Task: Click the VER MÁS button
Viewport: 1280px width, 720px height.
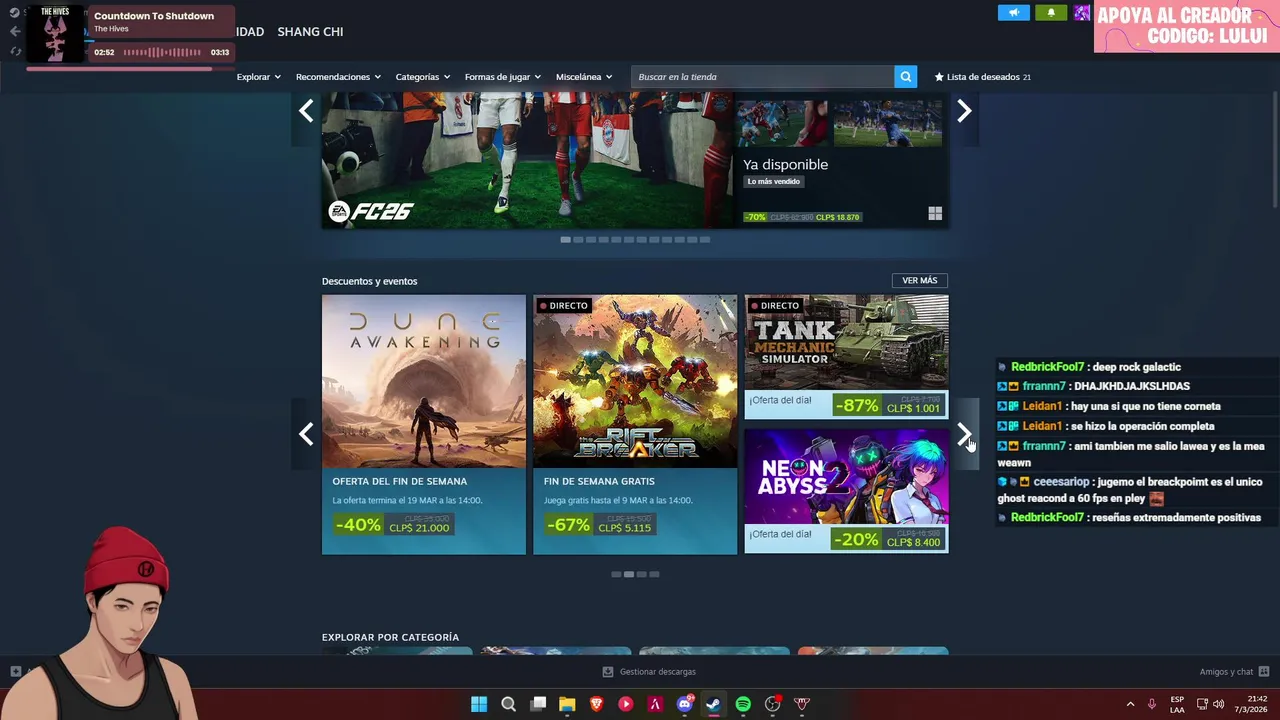Action: [x=920, y=281]
